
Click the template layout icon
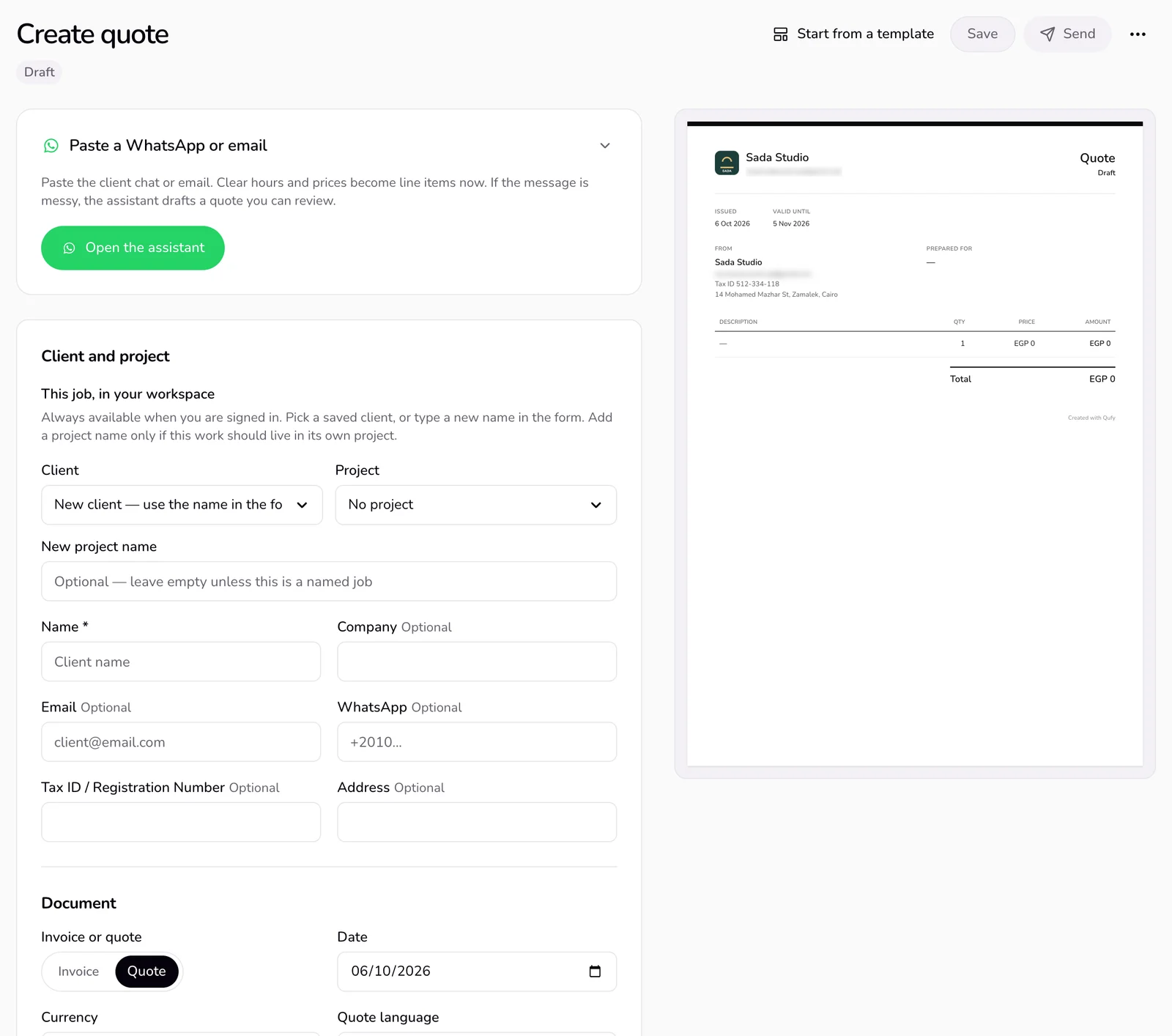781,34
